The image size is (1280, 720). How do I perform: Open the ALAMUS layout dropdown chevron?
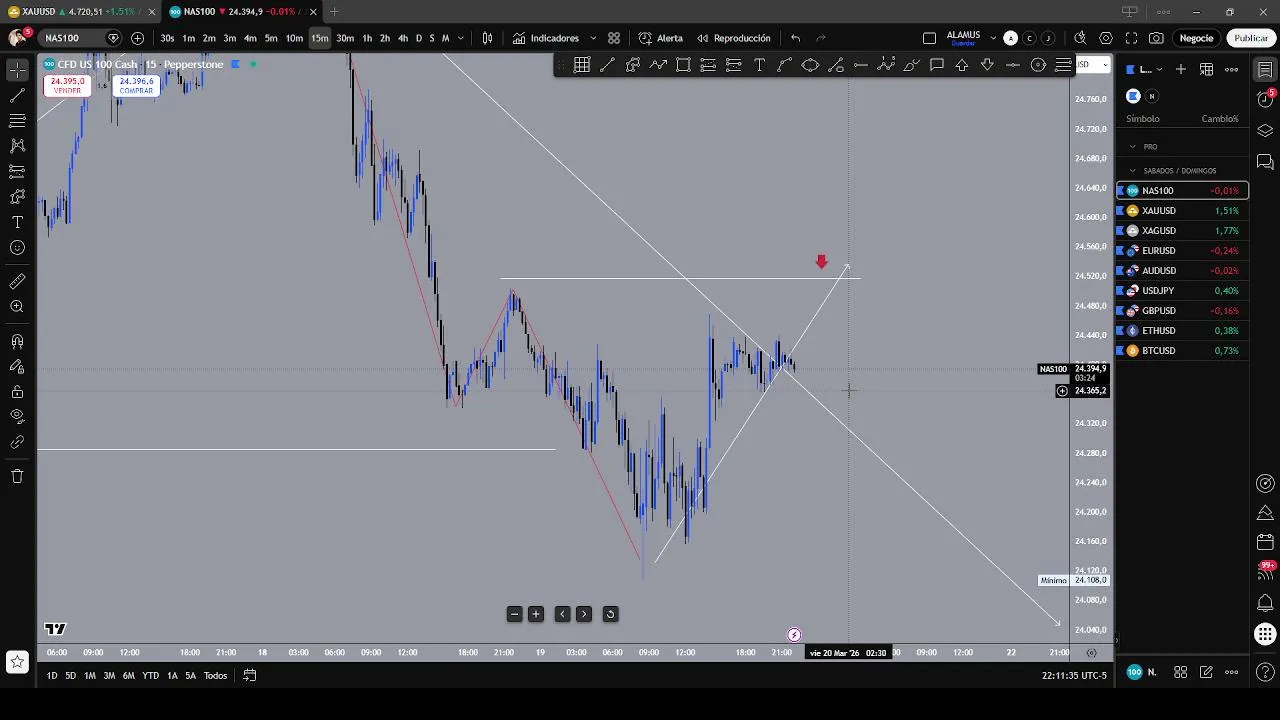pos(993,38)
